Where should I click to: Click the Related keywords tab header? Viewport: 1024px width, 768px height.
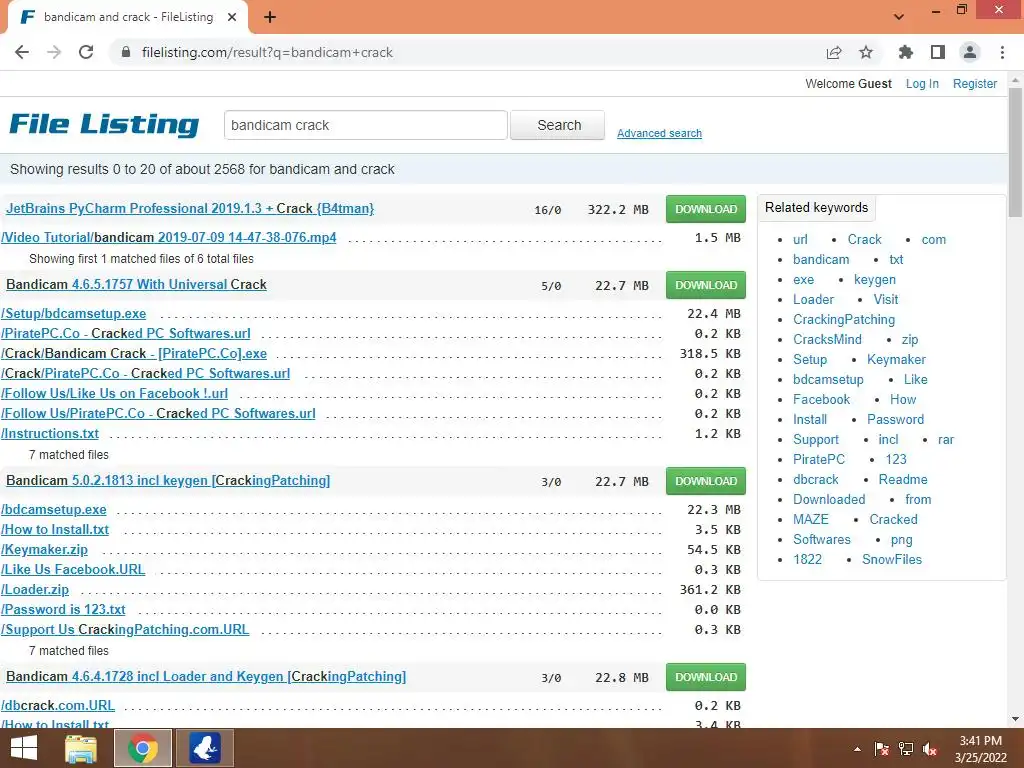(816, 208)
